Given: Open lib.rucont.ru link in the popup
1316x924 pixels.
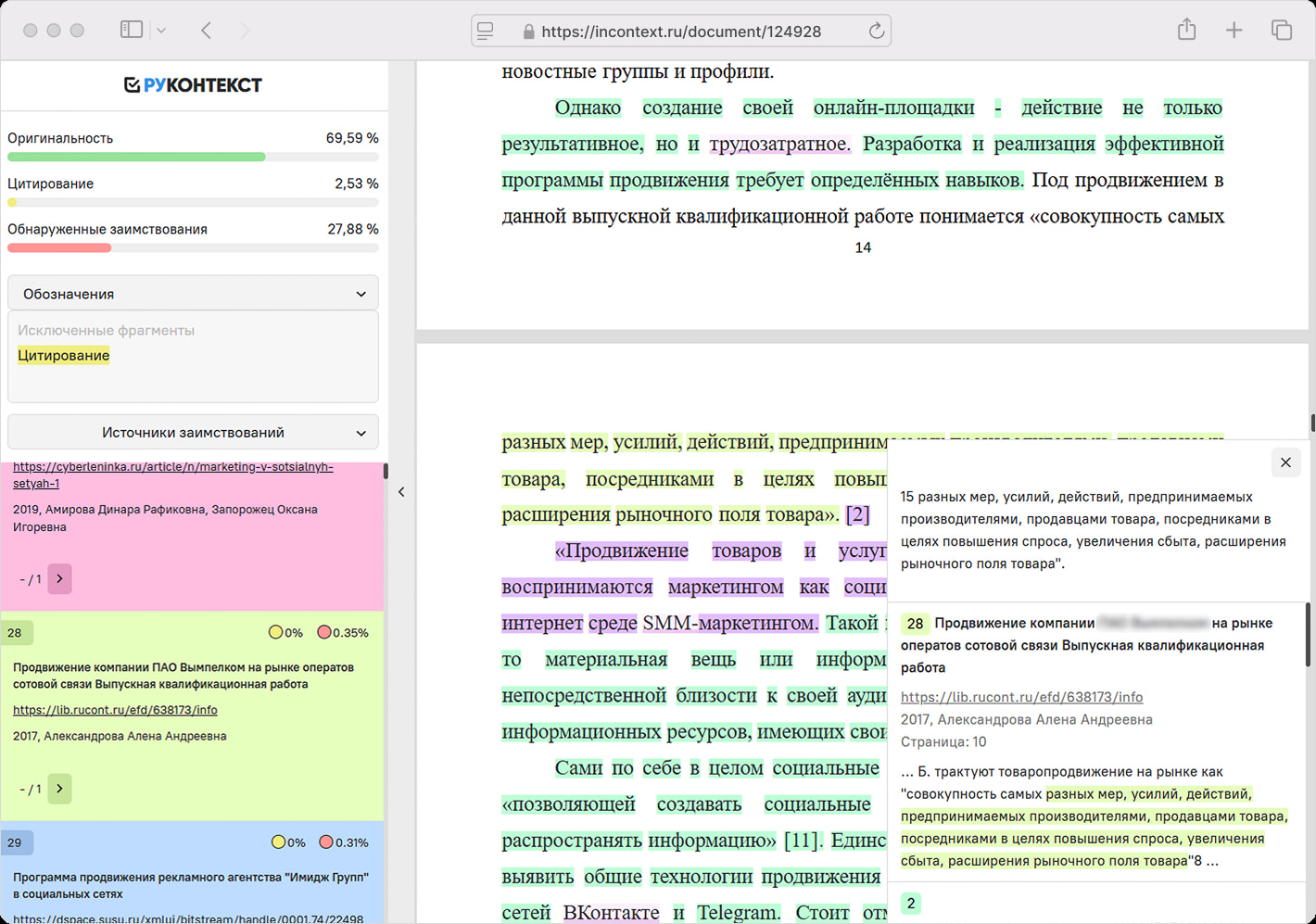Looking at the screenshot, I should click(1021, 697).
